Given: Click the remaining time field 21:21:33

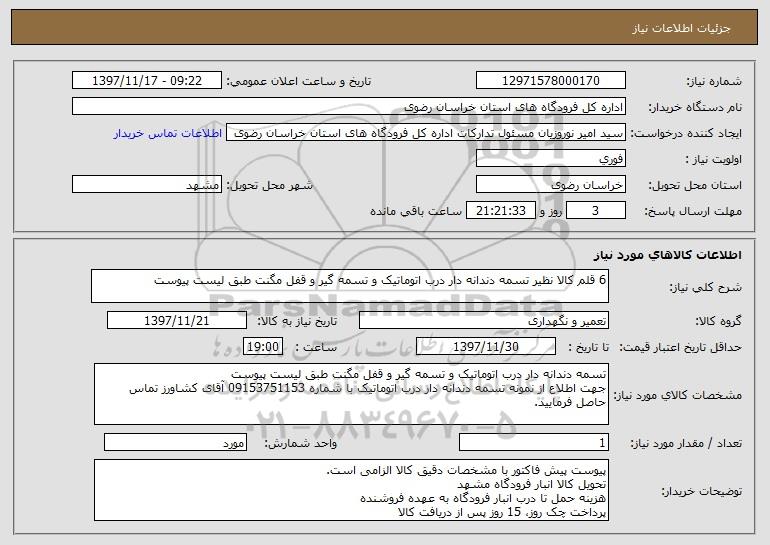Looking at the screenshot, I should [500, 211].
